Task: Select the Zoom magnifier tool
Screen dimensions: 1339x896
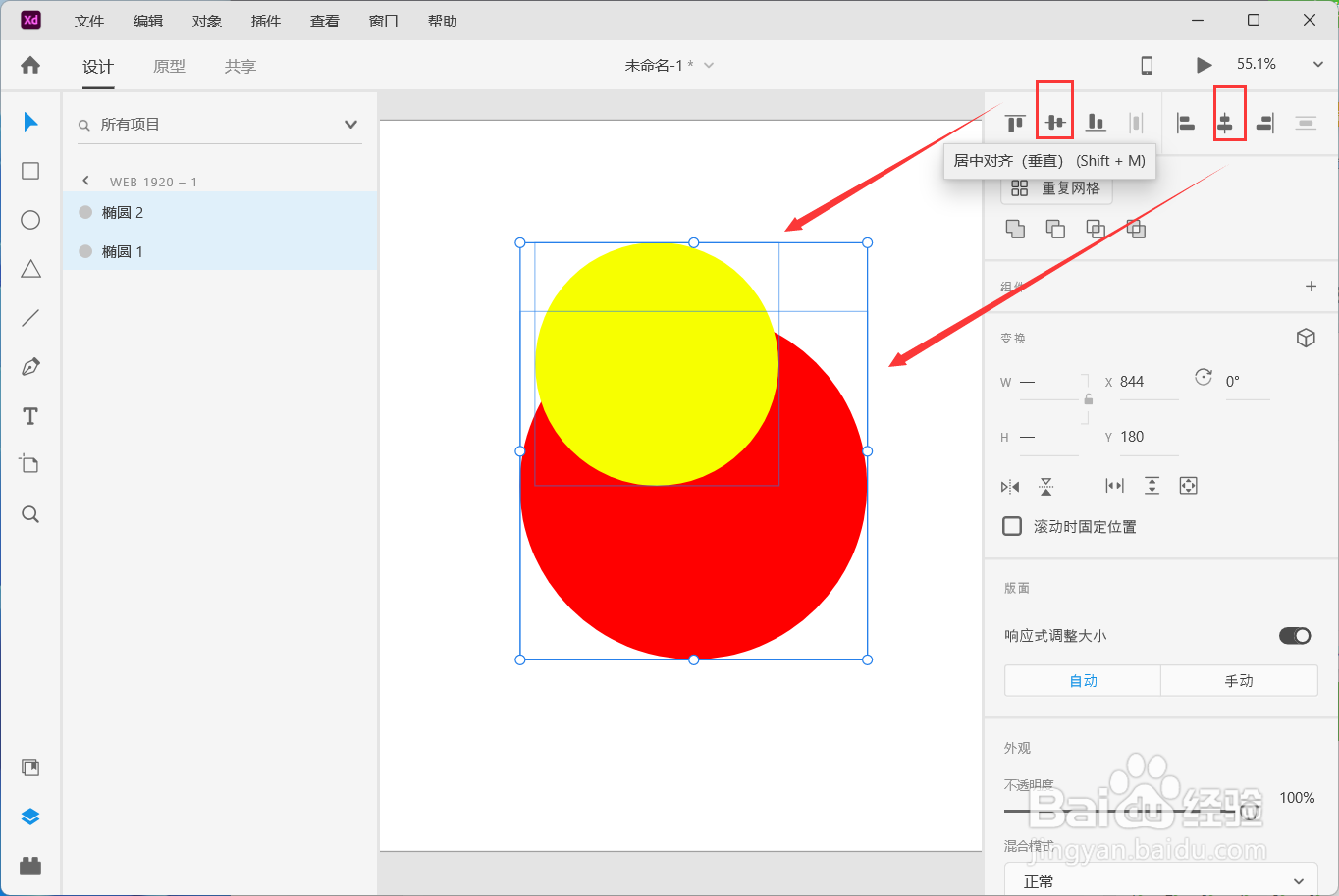Action: [x=30, y=514]
